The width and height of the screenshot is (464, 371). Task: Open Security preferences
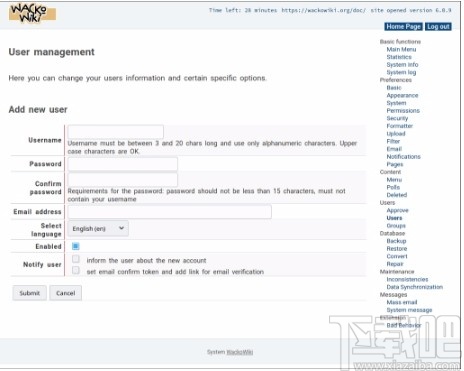click(397, 118)
